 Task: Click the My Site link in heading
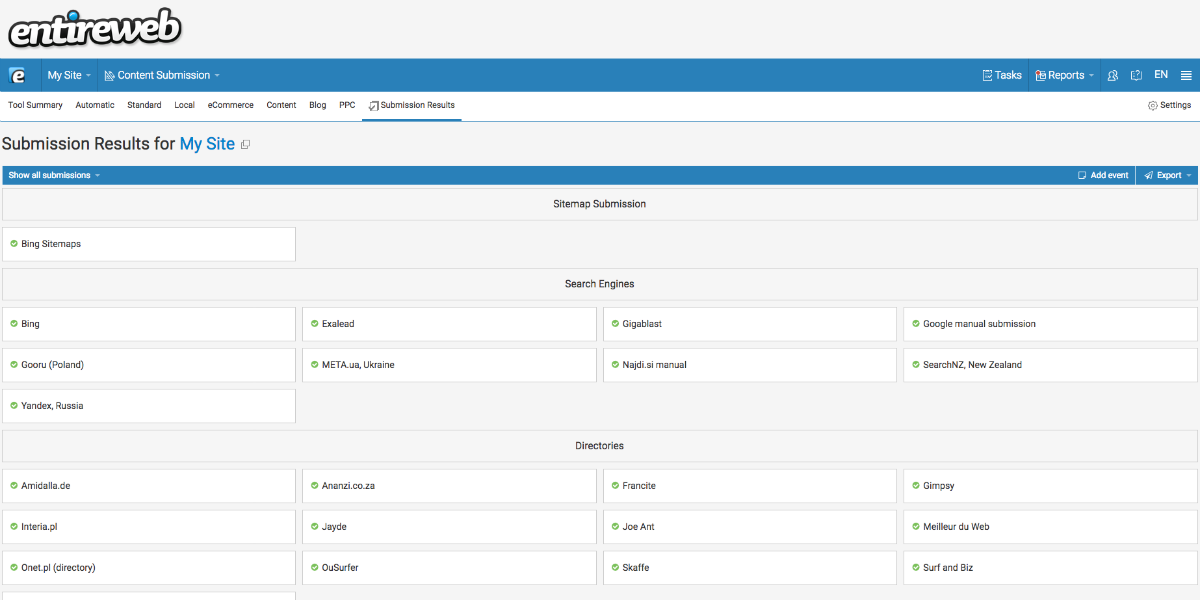coord(207,144)
